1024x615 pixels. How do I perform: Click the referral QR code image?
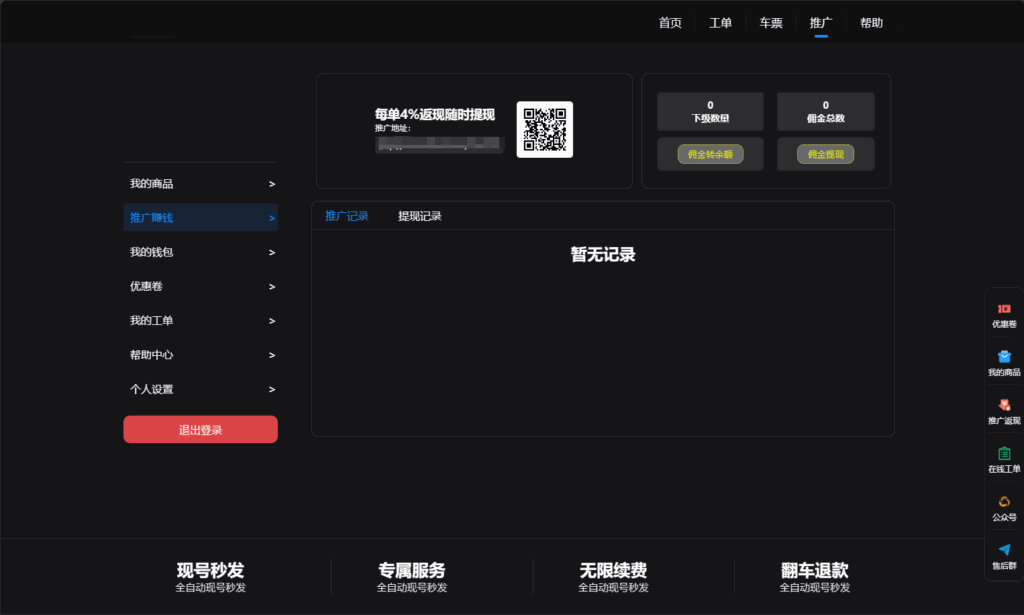tap(544, 130)
